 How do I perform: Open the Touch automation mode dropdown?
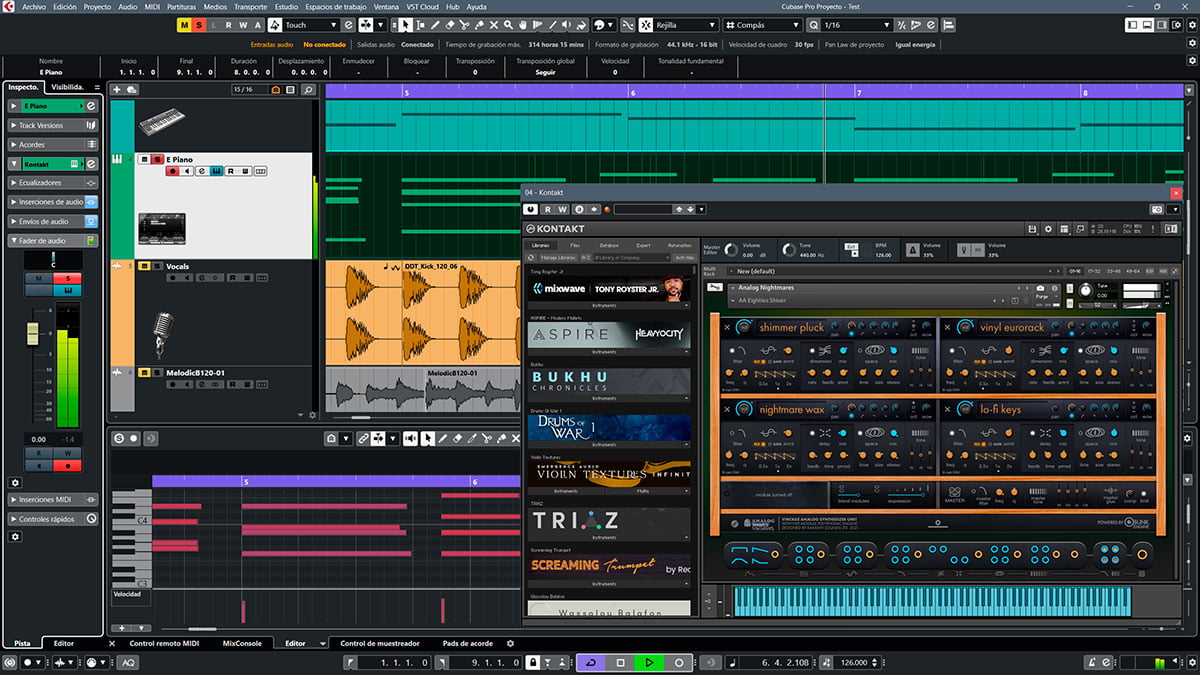tap(311, 25)
